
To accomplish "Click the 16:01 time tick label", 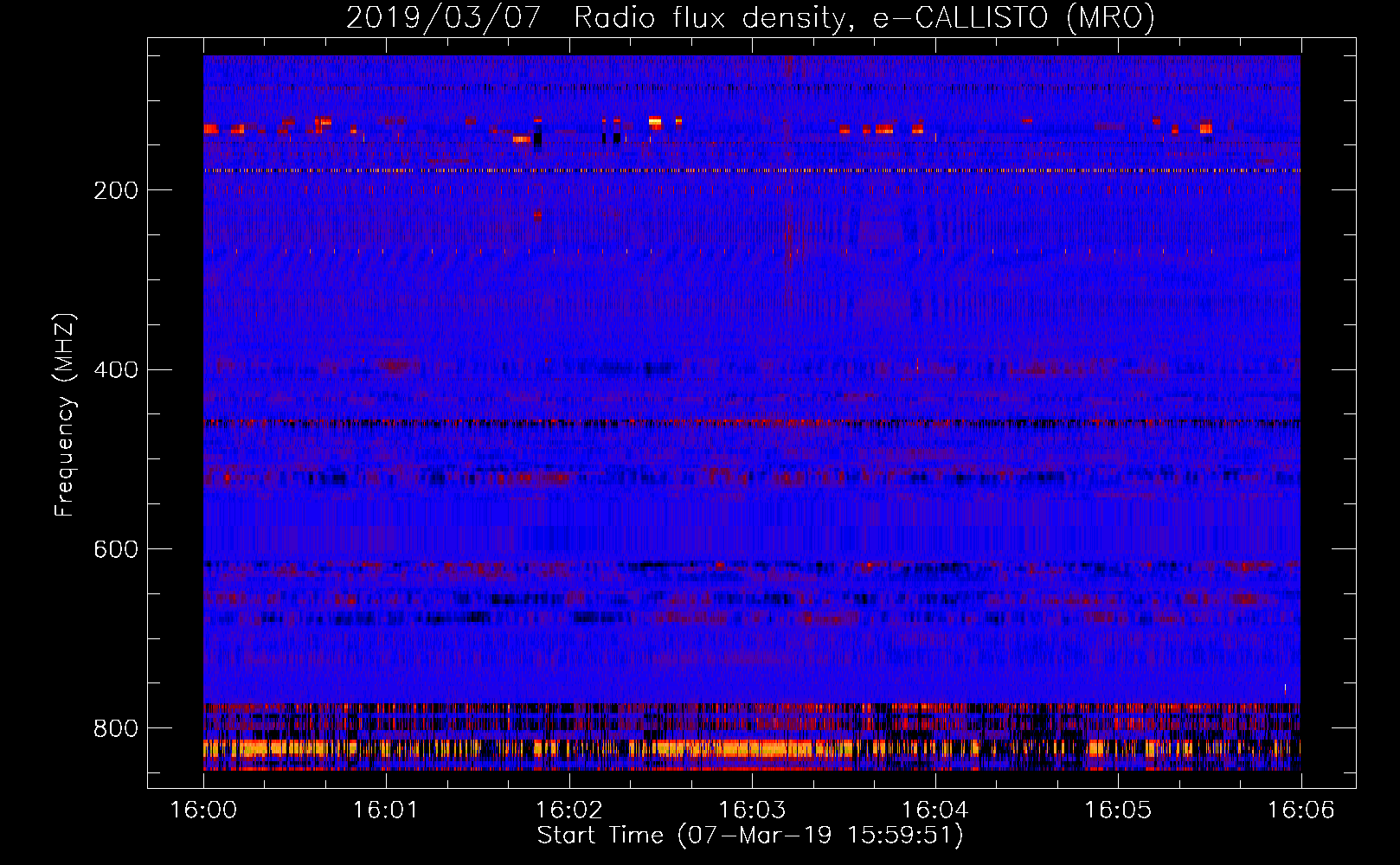I will click(386, 811).
